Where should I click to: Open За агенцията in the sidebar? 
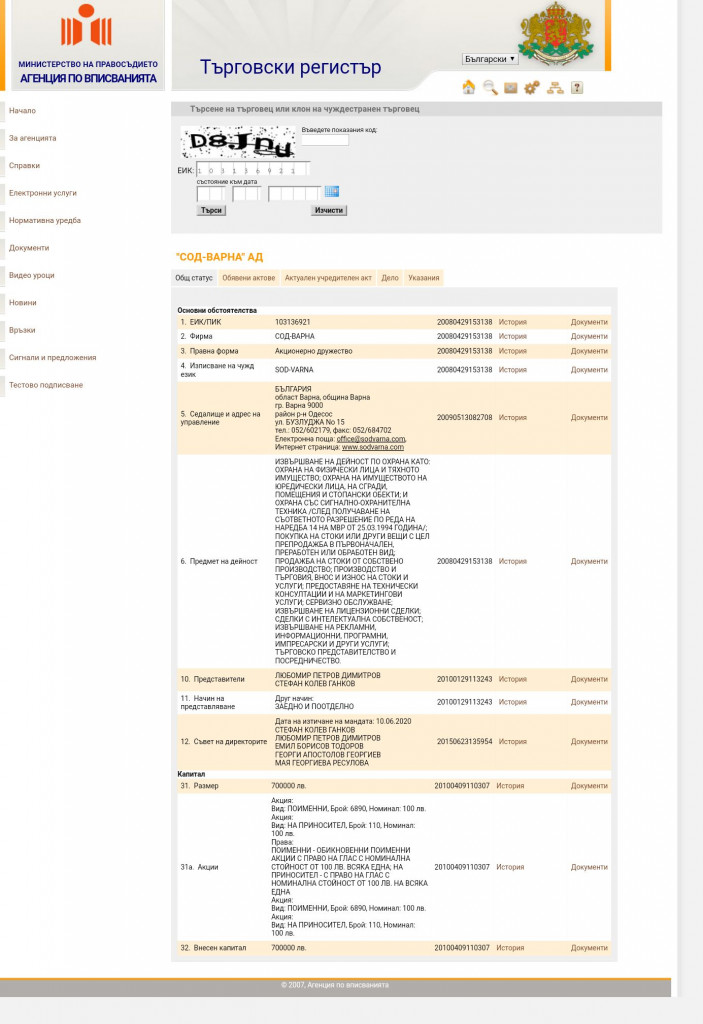pyautogui.click(x=33, y=138)
